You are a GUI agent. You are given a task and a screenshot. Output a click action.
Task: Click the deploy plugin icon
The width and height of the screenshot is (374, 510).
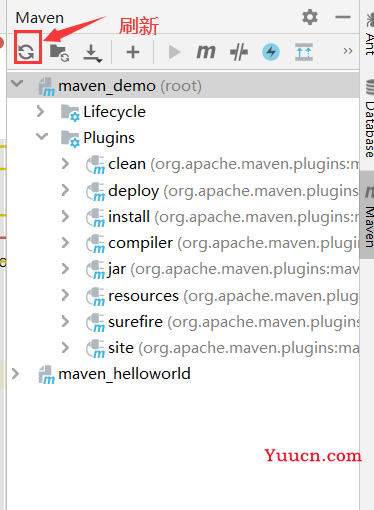95,191
